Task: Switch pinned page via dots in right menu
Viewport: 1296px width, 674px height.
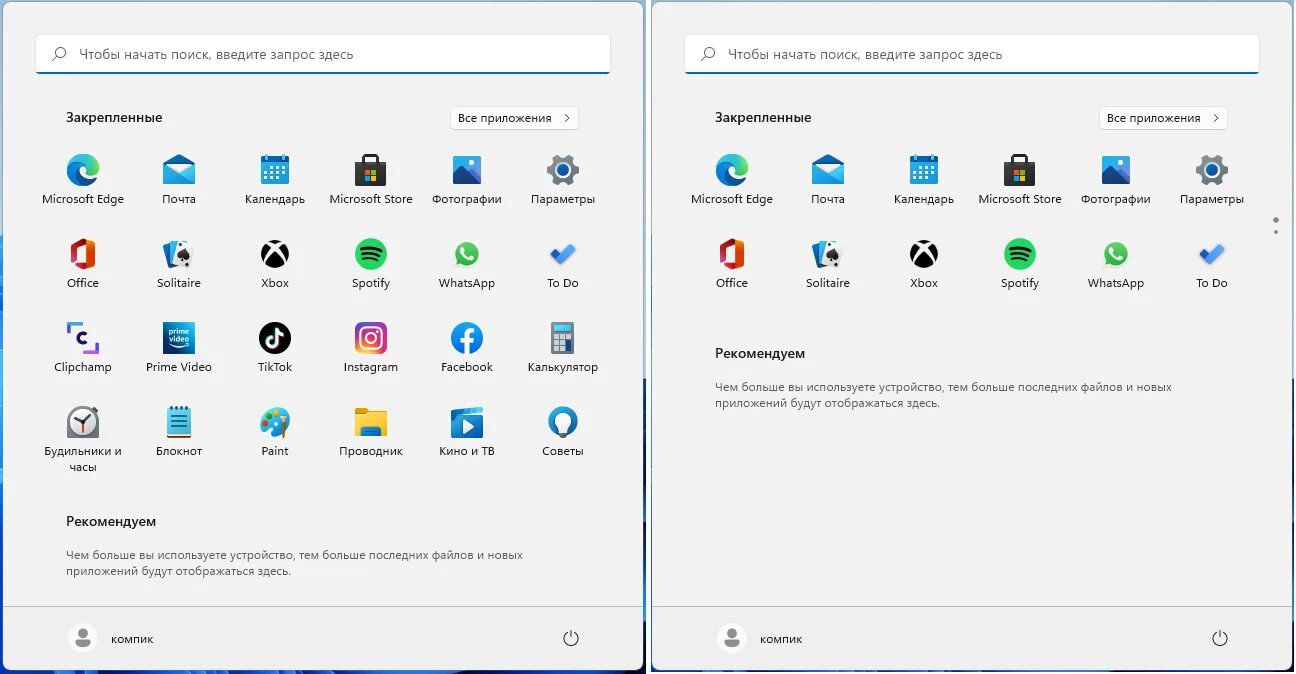Action: (1276, 225)
